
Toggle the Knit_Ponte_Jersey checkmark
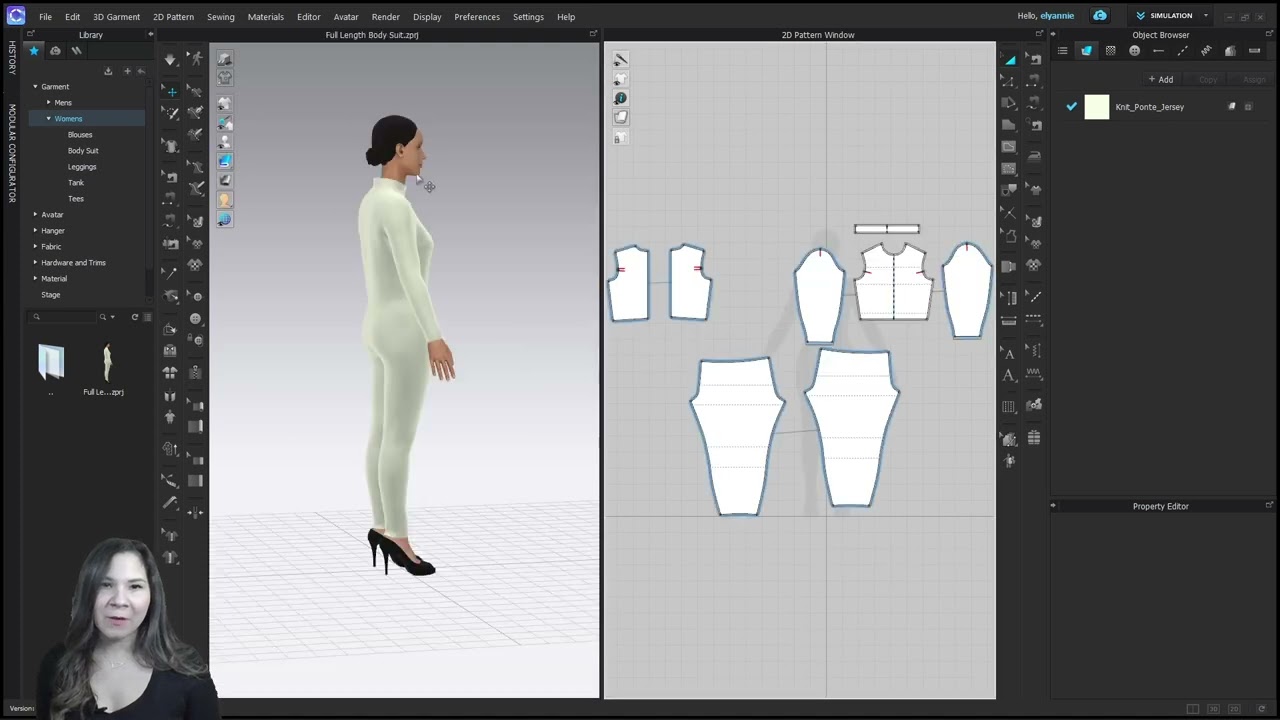click(1072, 106)
